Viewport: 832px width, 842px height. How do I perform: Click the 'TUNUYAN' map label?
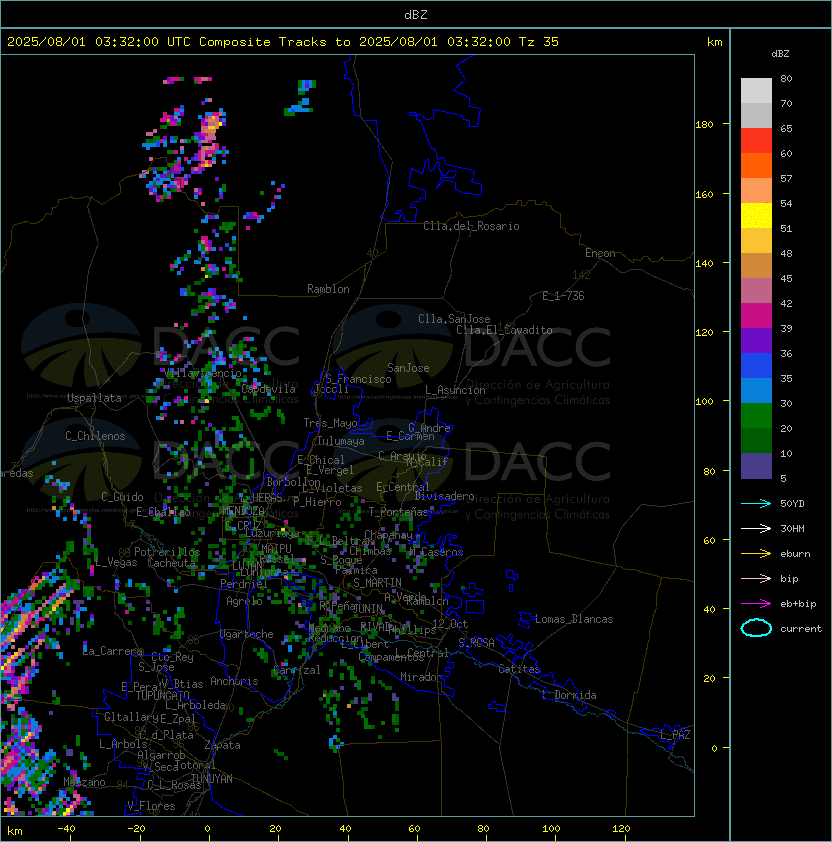212,779
